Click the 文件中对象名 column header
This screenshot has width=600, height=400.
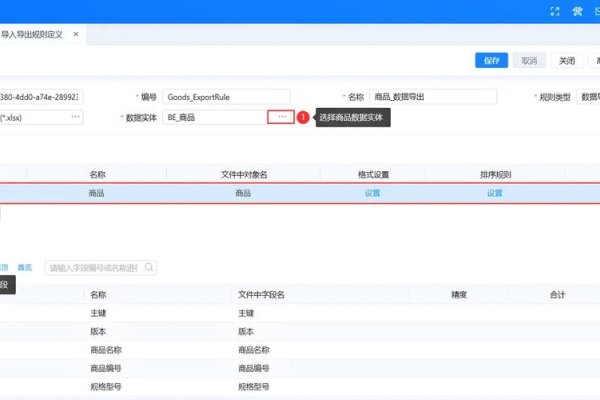(244, 175)
